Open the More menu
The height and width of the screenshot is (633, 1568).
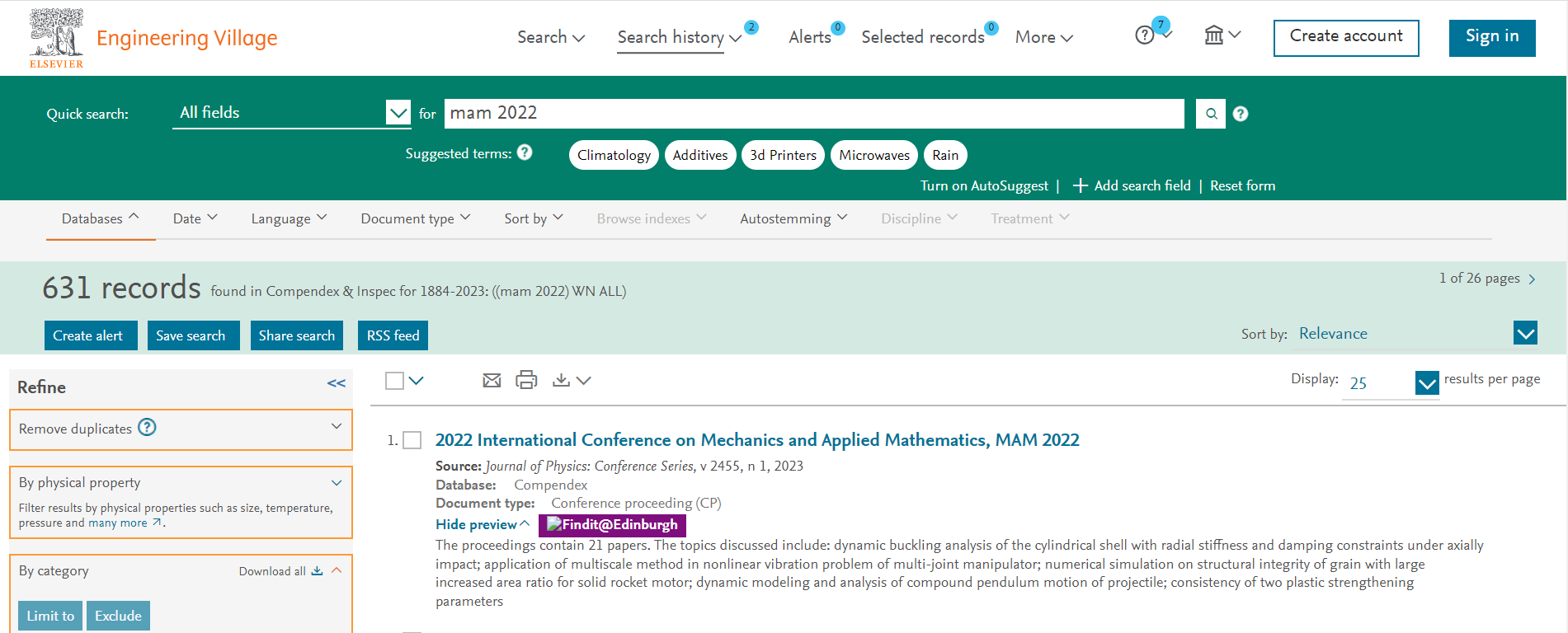click(1043, 37)
